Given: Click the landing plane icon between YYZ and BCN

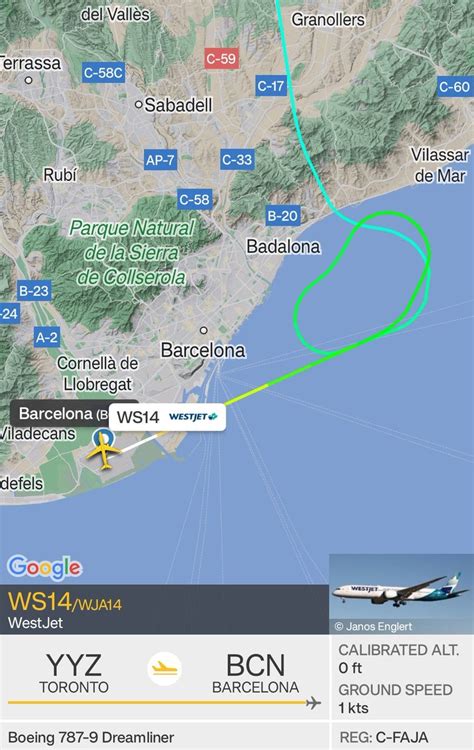Looking at the screenshot, I should click(x=165, y=668).
